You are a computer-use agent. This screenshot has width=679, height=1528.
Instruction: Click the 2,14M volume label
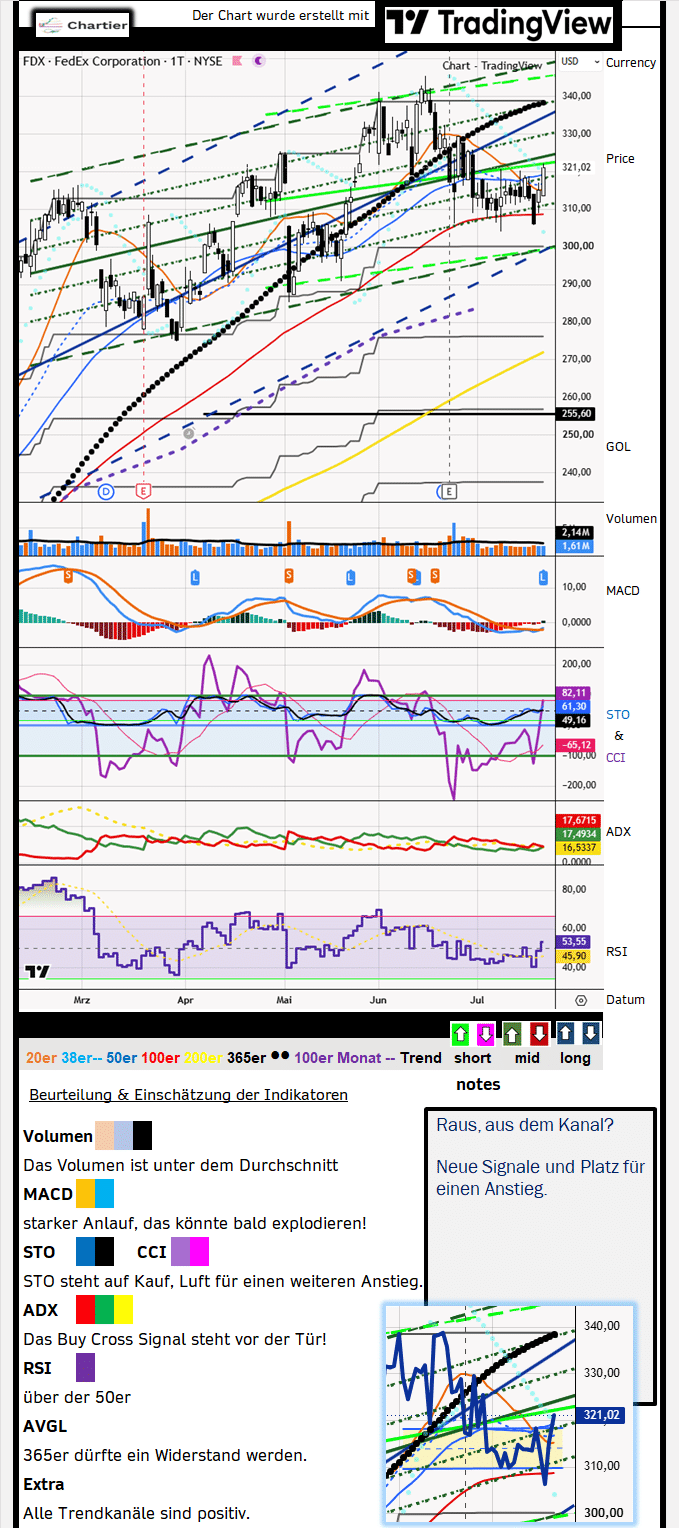pos(574,533)
